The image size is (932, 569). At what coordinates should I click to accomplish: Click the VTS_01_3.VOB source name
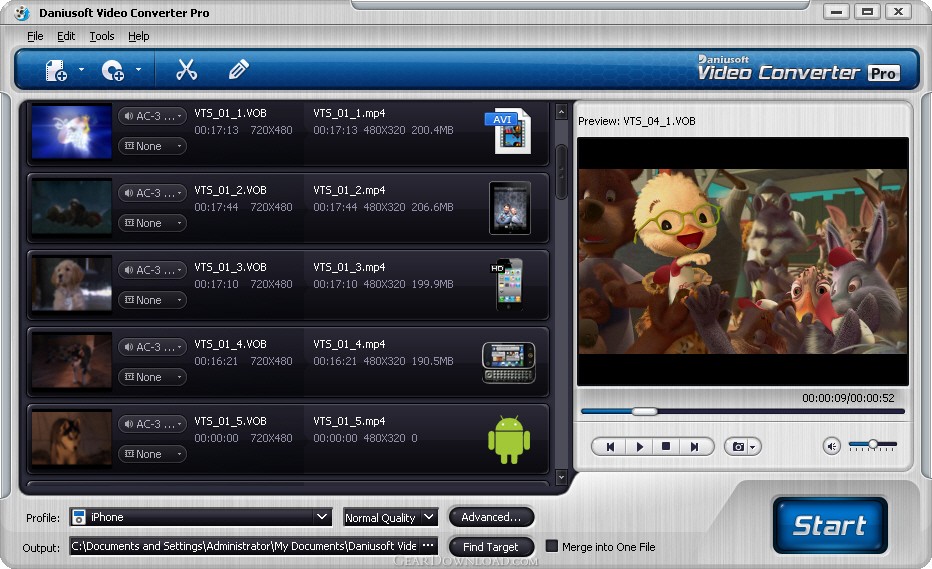(x=230, y=267)
